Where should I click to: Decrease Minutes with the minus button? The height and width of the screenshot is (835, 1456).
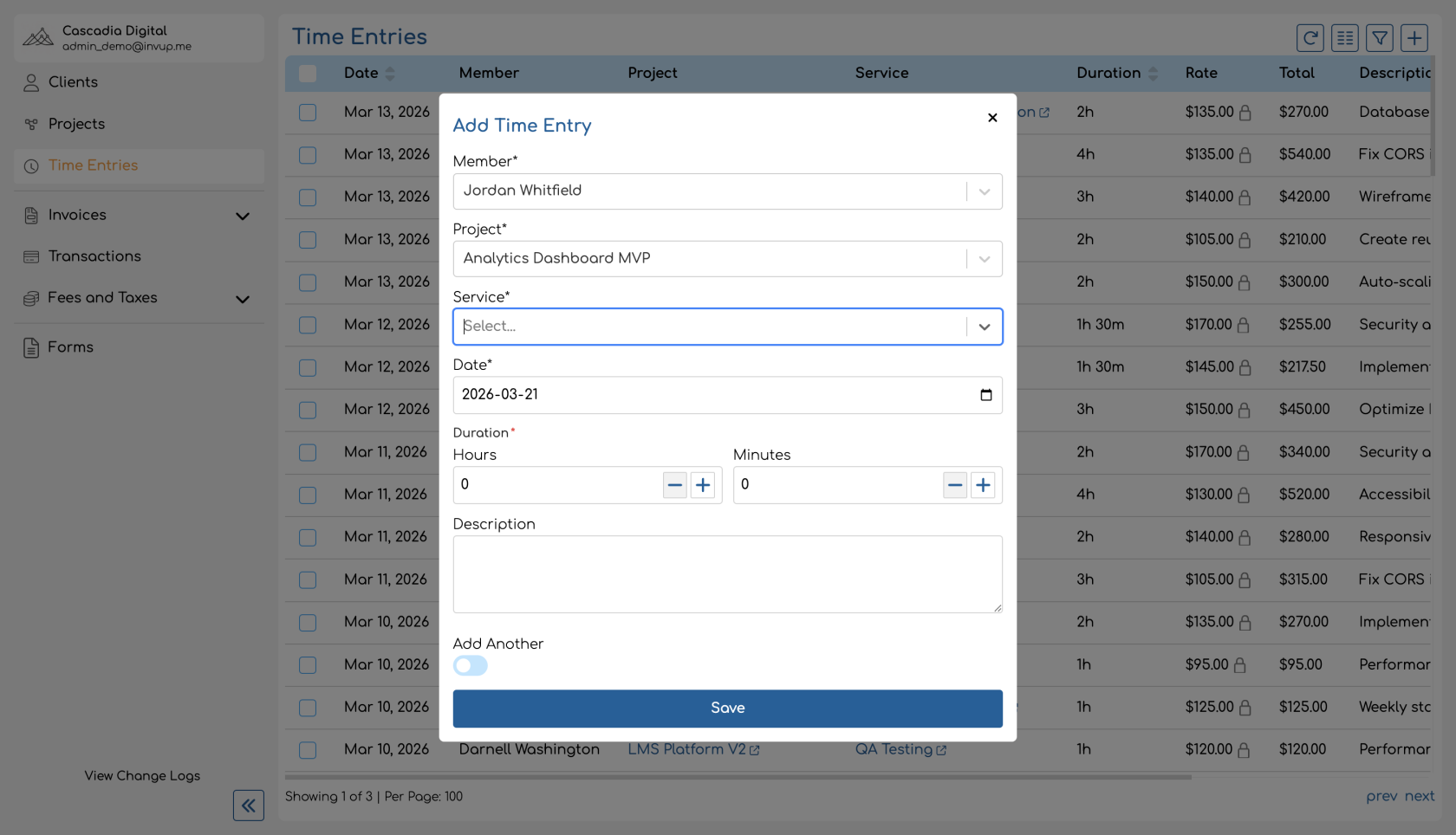click(x=955, y=485)
